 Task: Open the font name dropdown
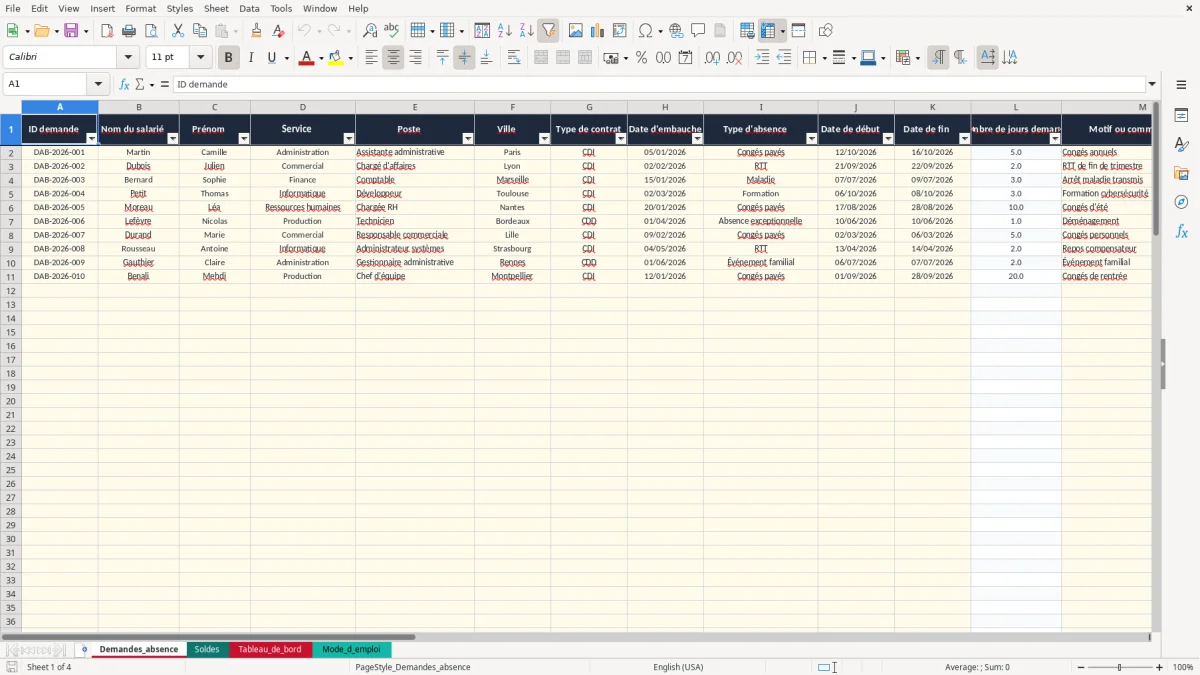coord(127,58)
